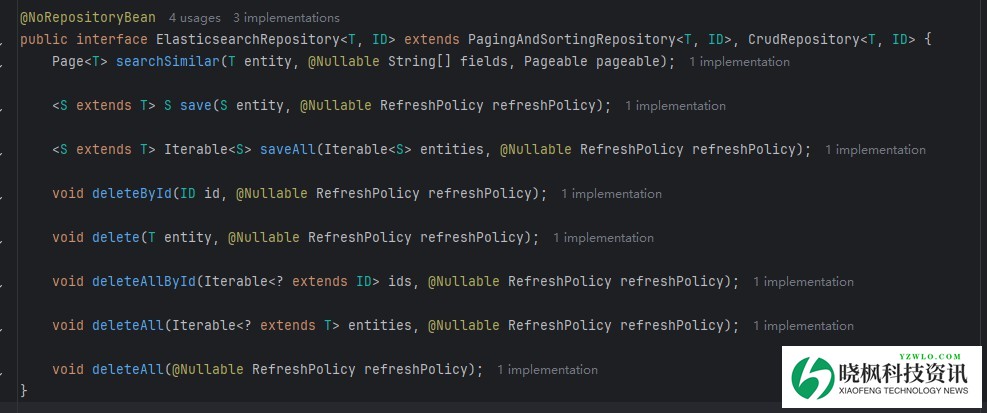Click the YZWLO.COM watermark text

tap(931, 356)
